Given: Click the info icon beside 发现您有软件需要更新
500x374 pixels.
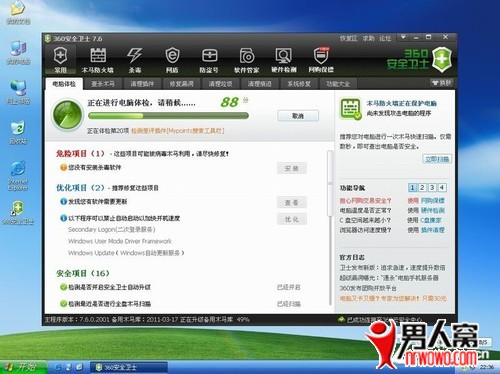Looking at the screenshot, I should 63,201.
